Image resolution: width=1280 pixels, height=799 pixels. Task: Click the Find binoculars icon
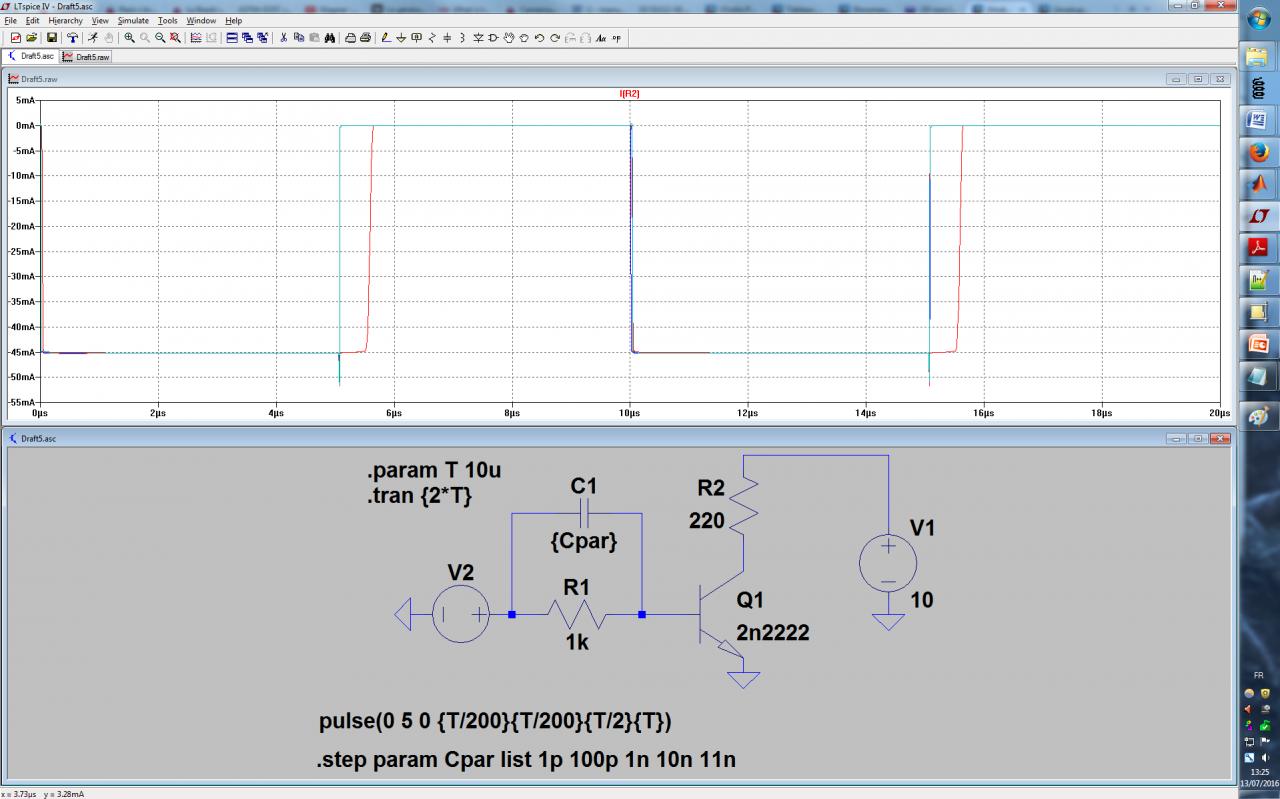tap(329, 37)
